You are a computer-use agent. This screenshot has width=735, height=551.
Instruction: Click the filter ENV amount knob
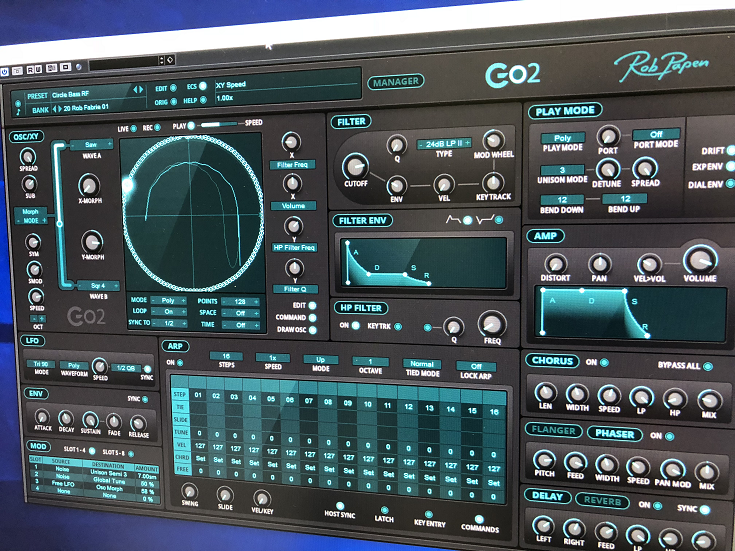(397, 185)
